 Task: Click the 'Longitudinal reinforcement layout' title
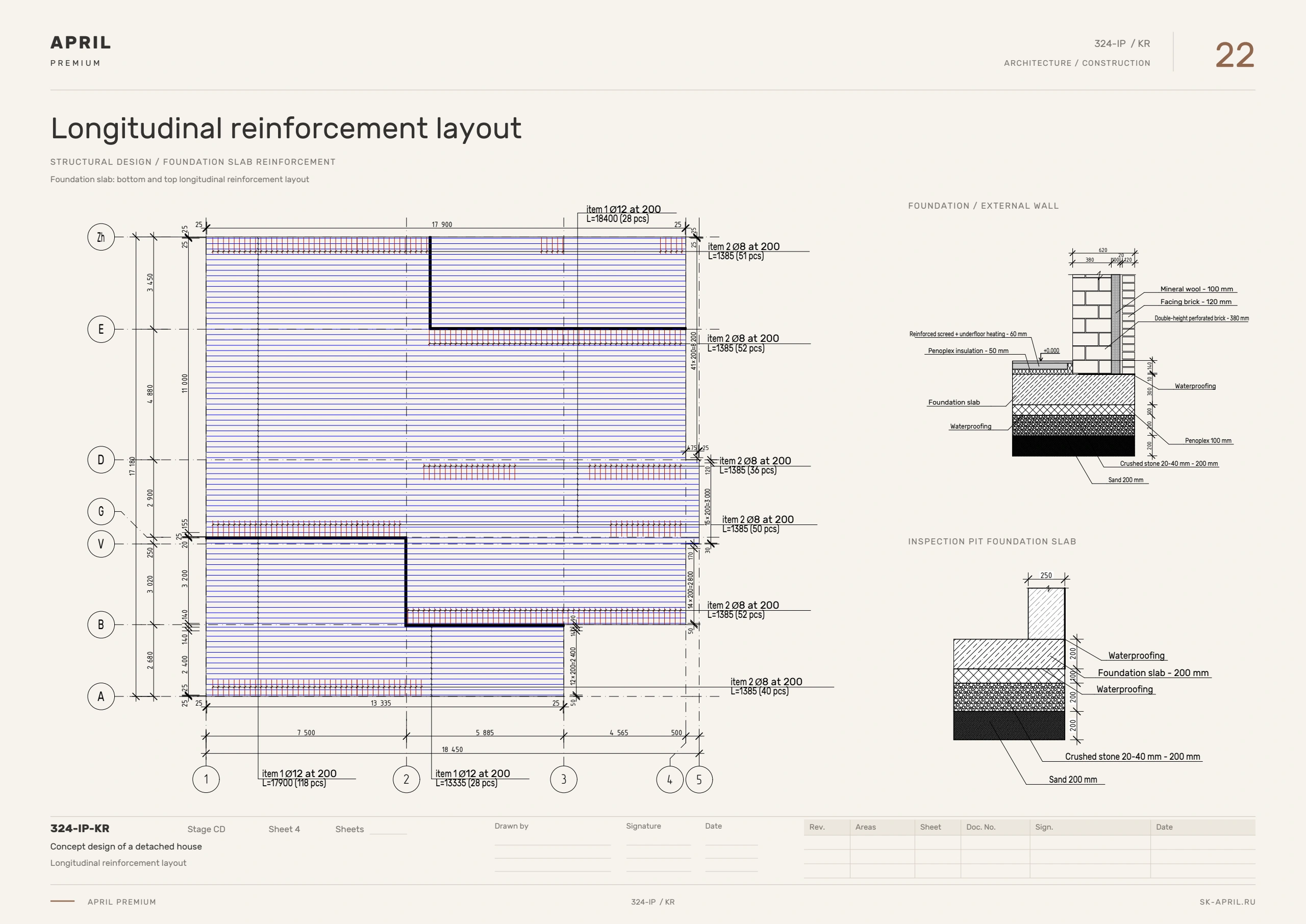(286, 129)
